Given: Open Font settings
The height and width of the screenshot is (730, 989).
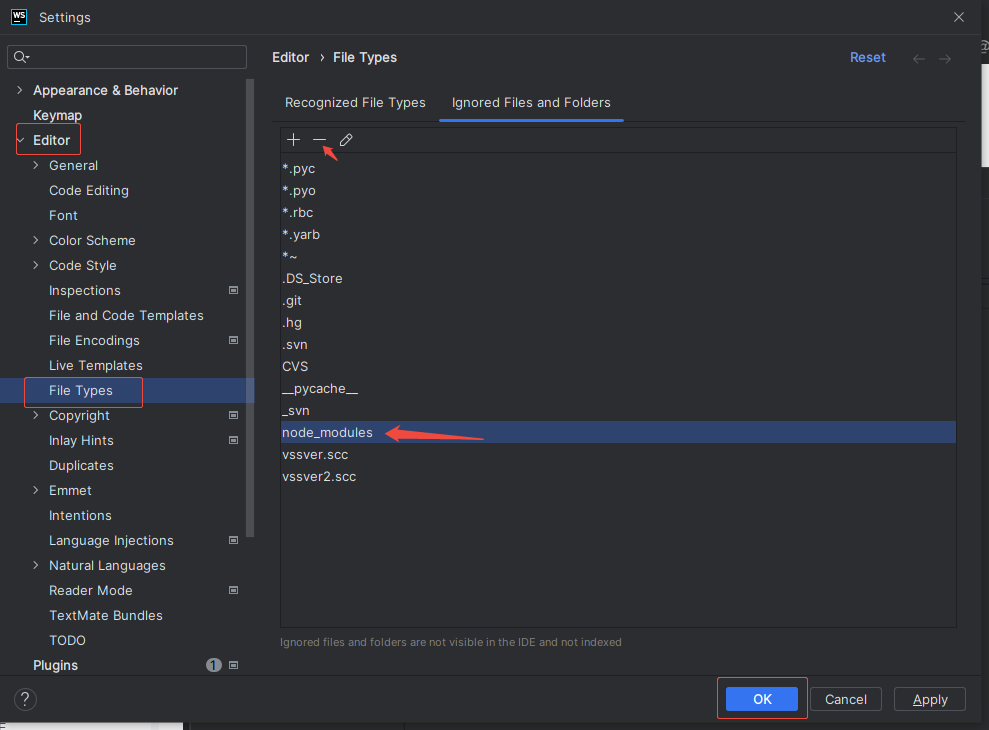Looking at the screenshot, I should [63, 215].
